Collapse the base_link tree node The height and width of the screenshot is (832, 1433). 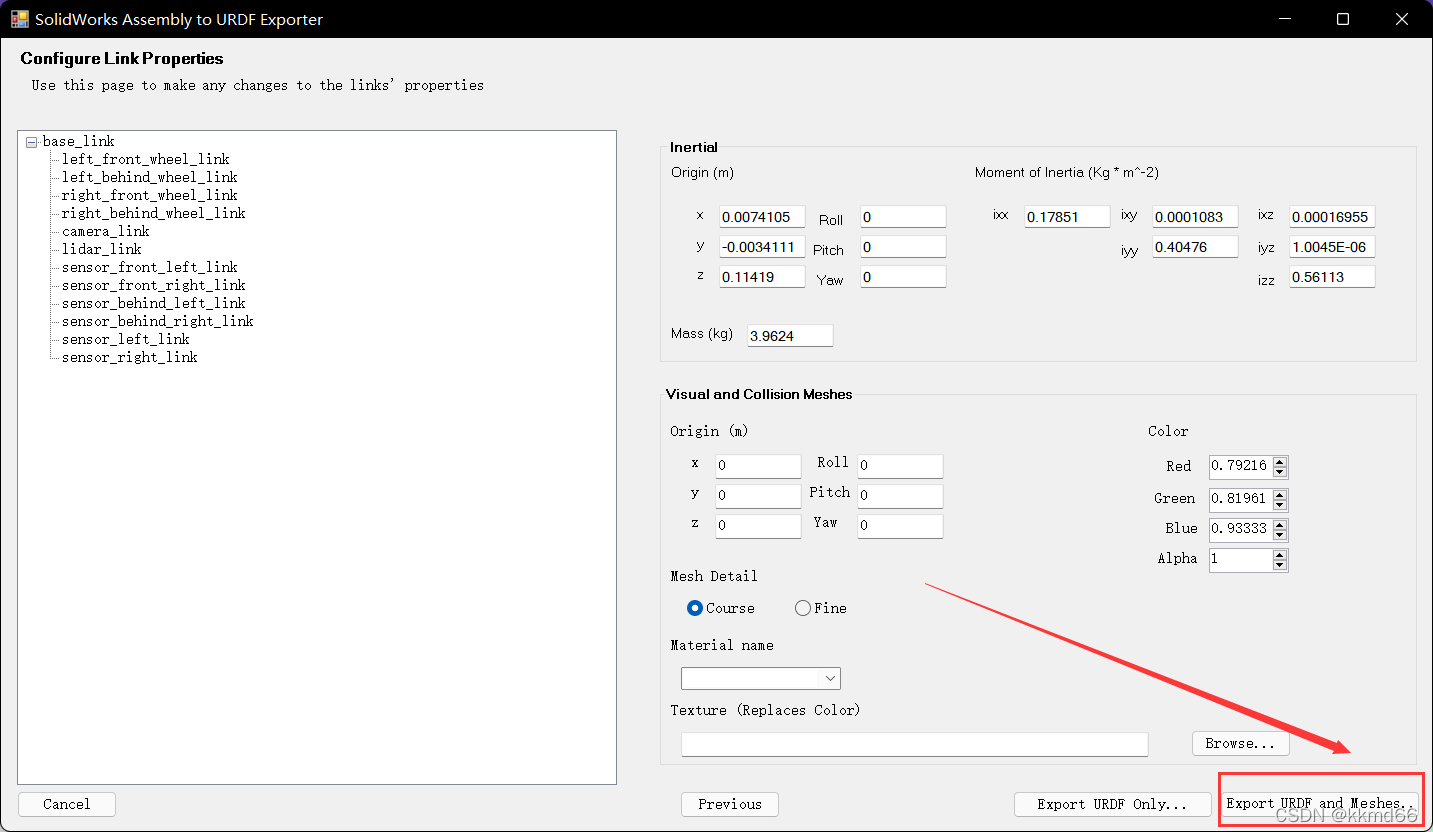tap(31, 142)
